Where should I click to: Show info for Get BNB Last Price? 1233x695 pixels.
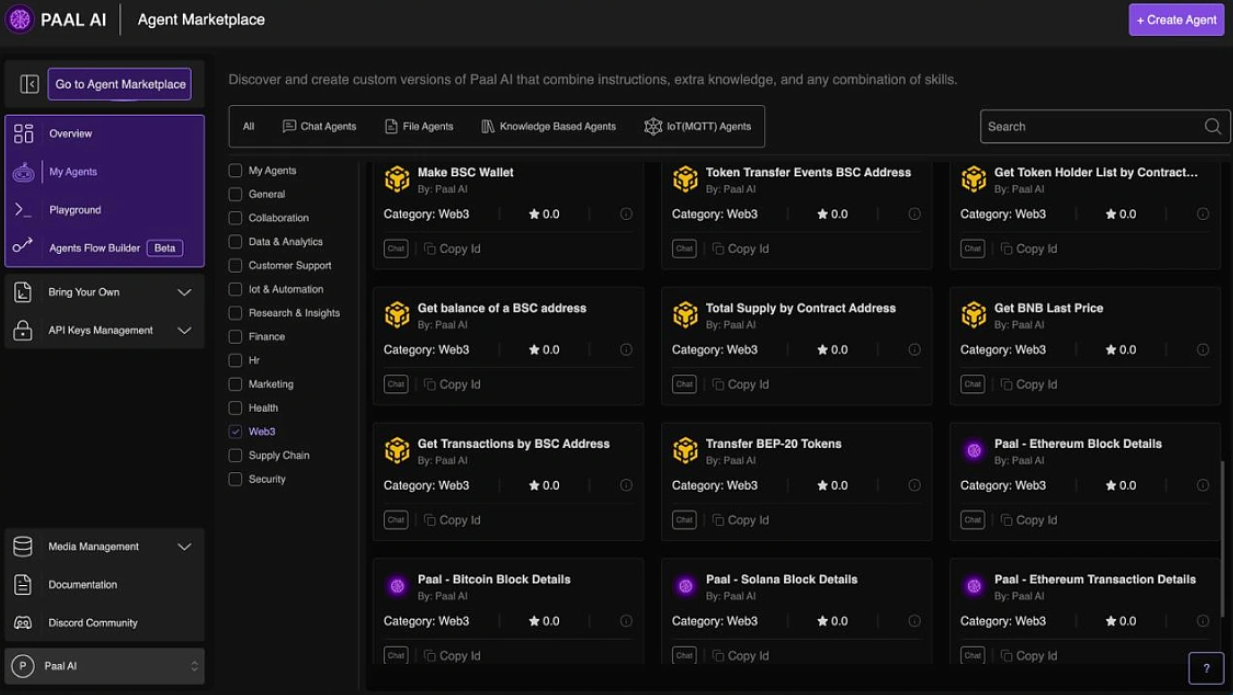coord(1202,350)
